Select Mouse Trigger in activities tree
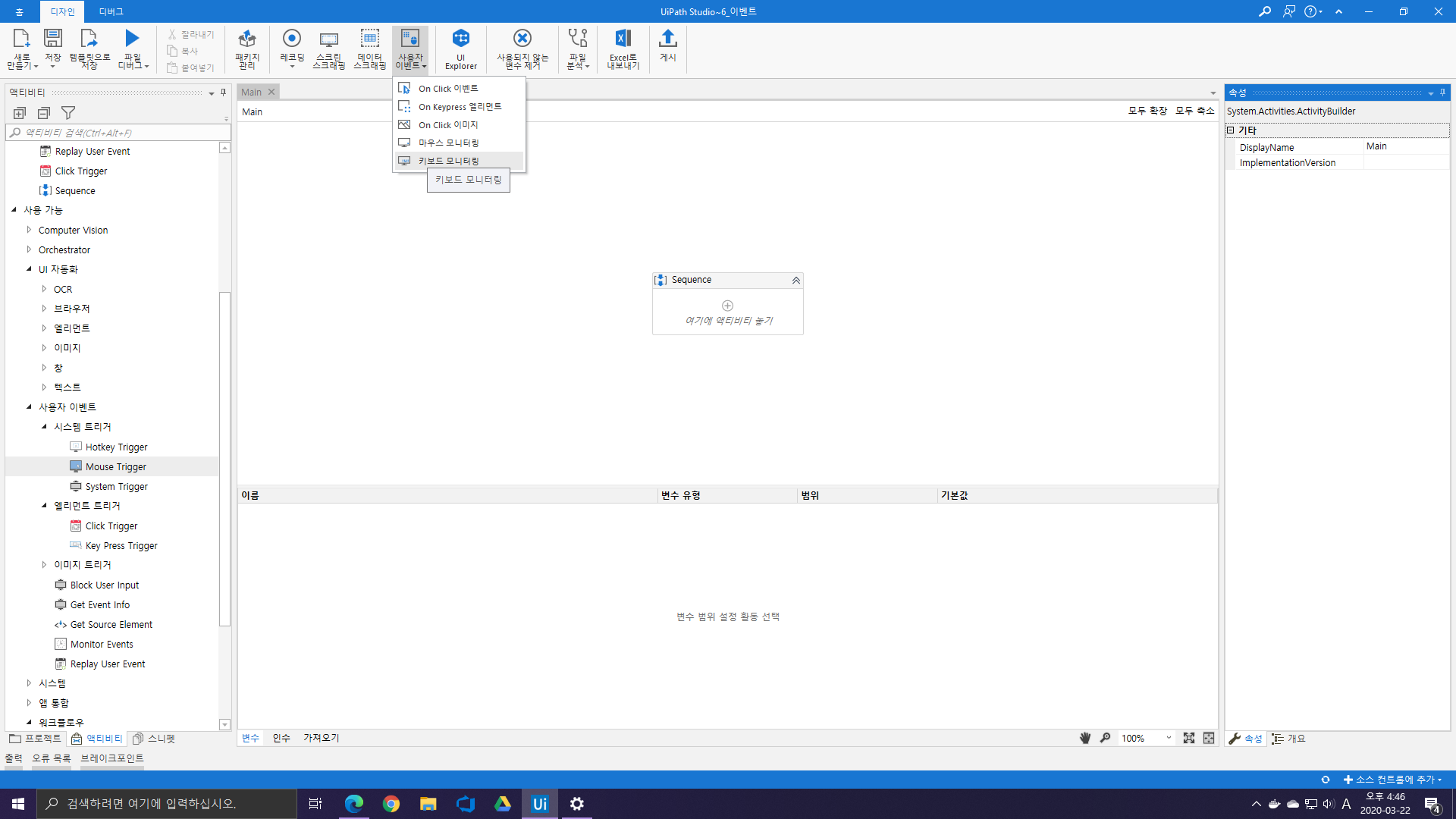This screenshot has height=819, width=1456. [x=115, y=466]
